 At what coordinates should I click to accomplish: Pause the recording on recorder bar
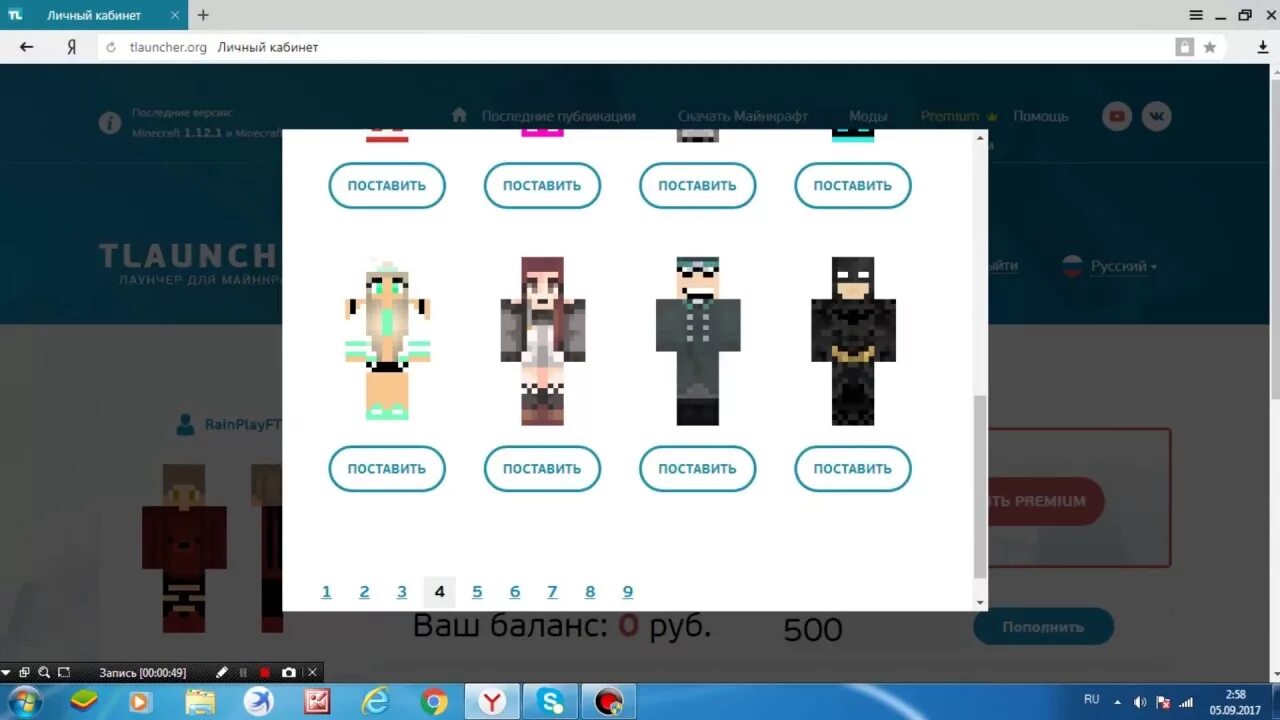click(243, 673)
